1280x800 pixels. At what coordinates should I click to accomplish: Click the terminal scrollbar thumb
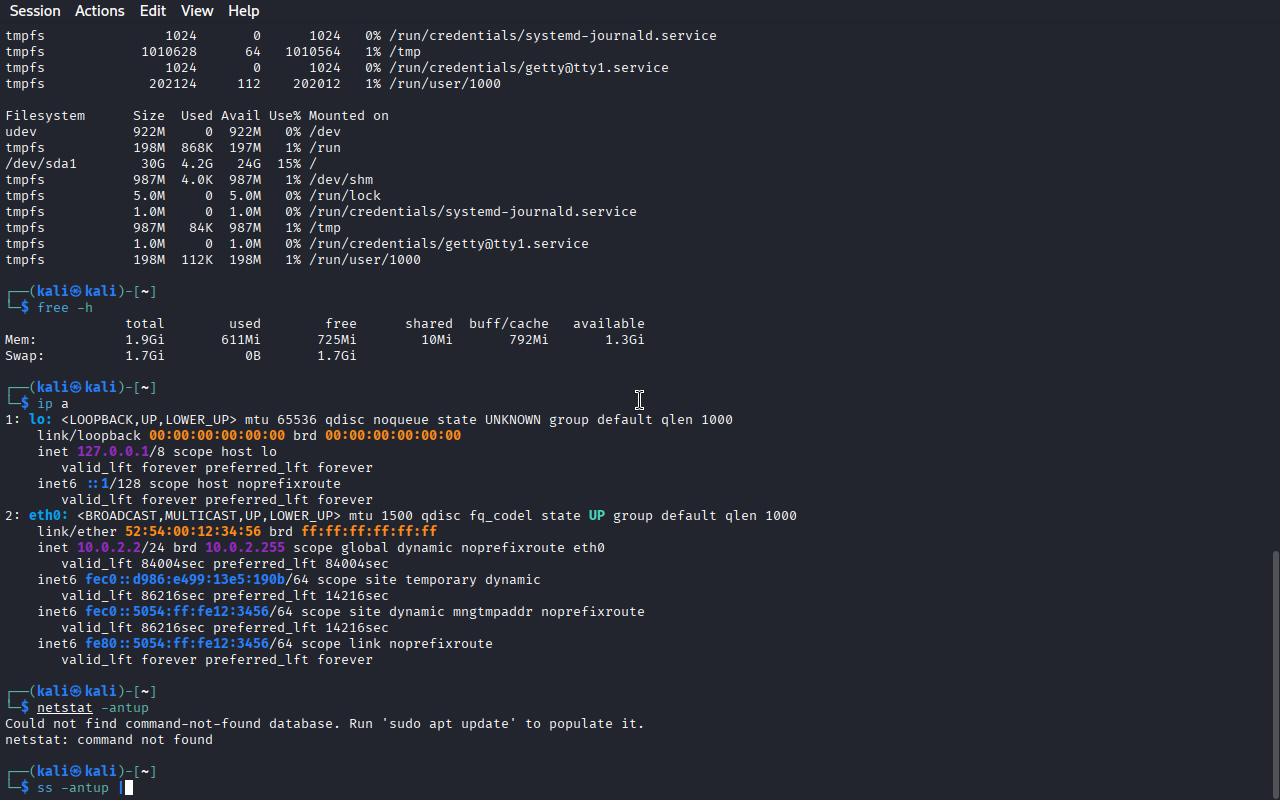coord(1275,673)
